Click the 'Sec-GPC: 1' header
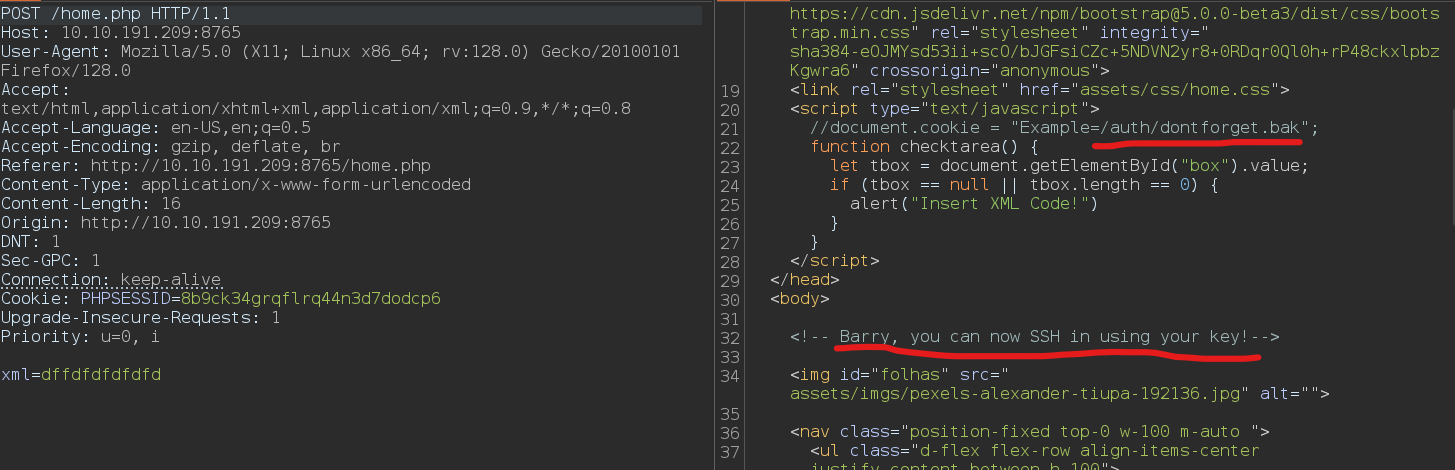The image size is (1455, 470). (50, 261)
